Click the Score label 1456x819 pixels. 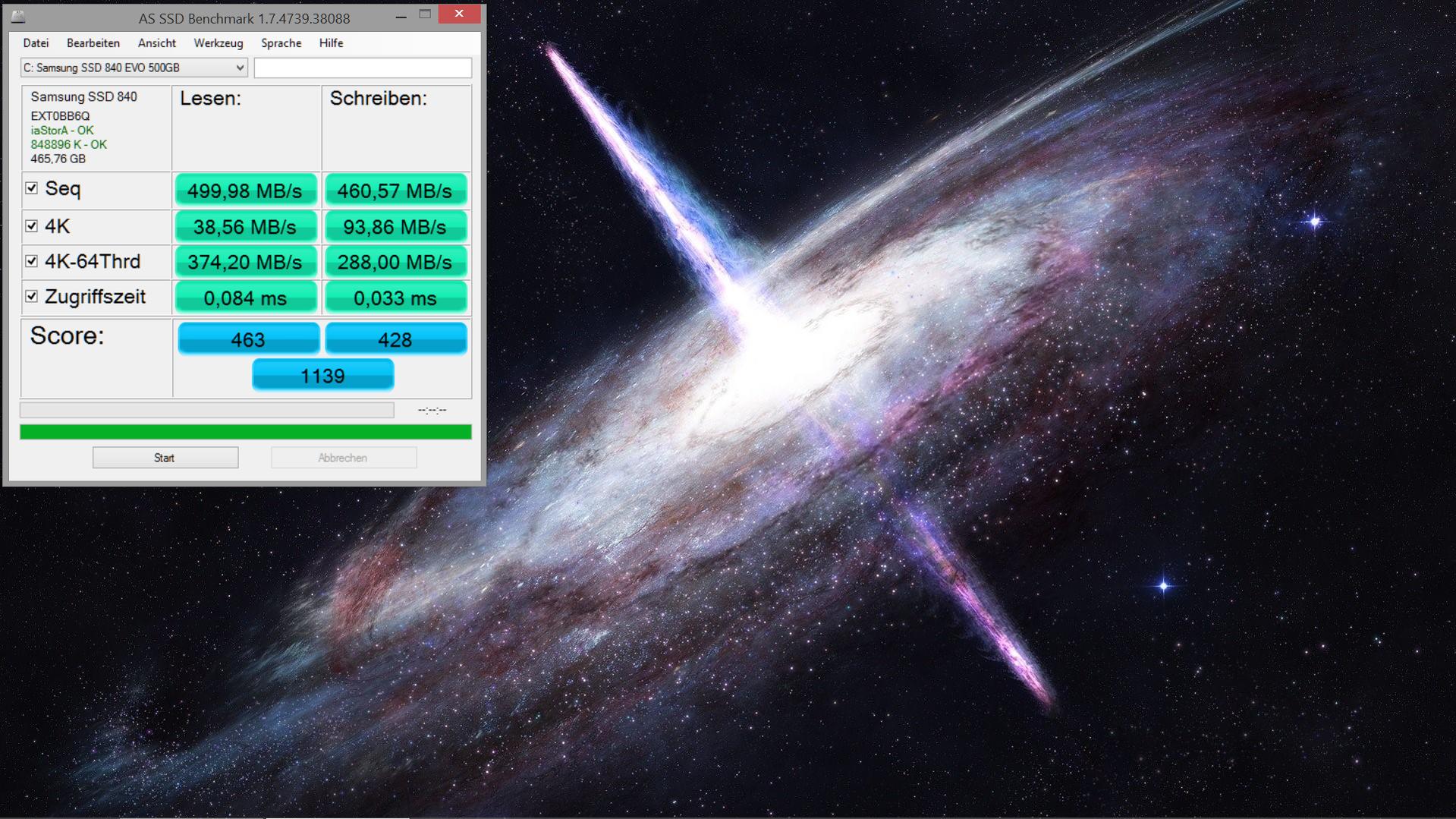coord(67,335)
